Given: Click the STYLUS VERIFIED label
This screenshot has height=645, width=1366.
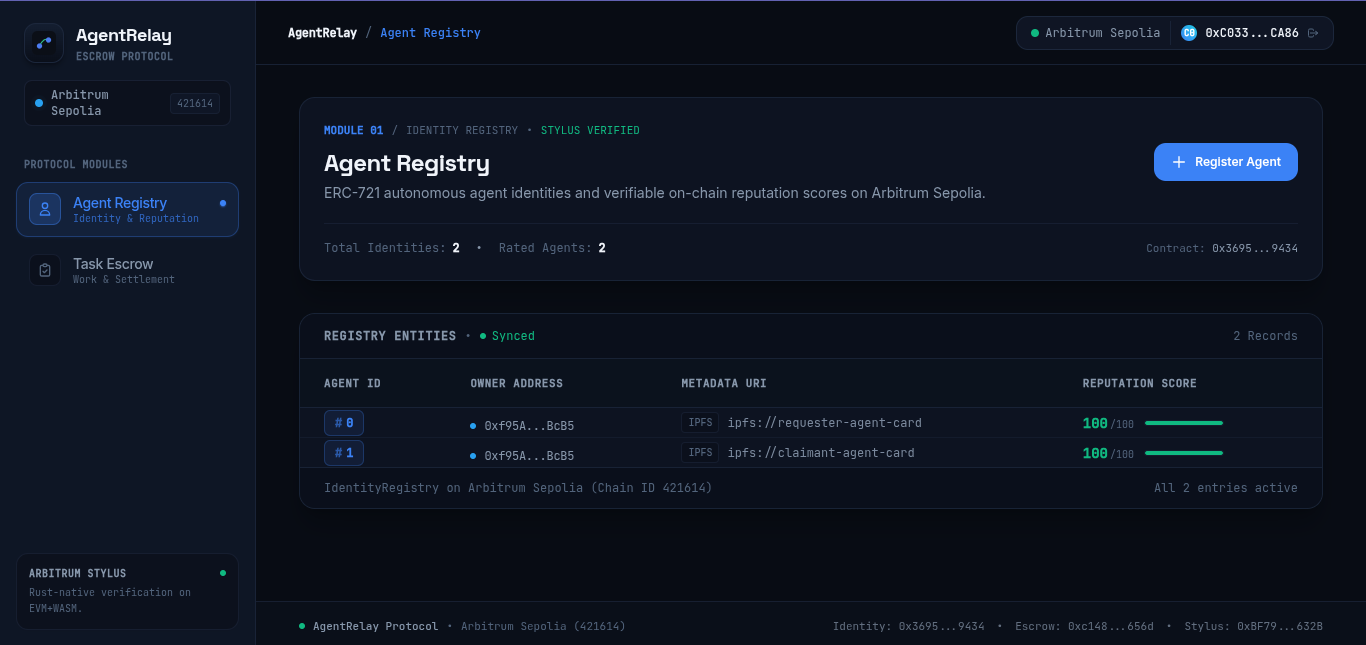Looking at the screenshot, I should (x=590, y=130).
